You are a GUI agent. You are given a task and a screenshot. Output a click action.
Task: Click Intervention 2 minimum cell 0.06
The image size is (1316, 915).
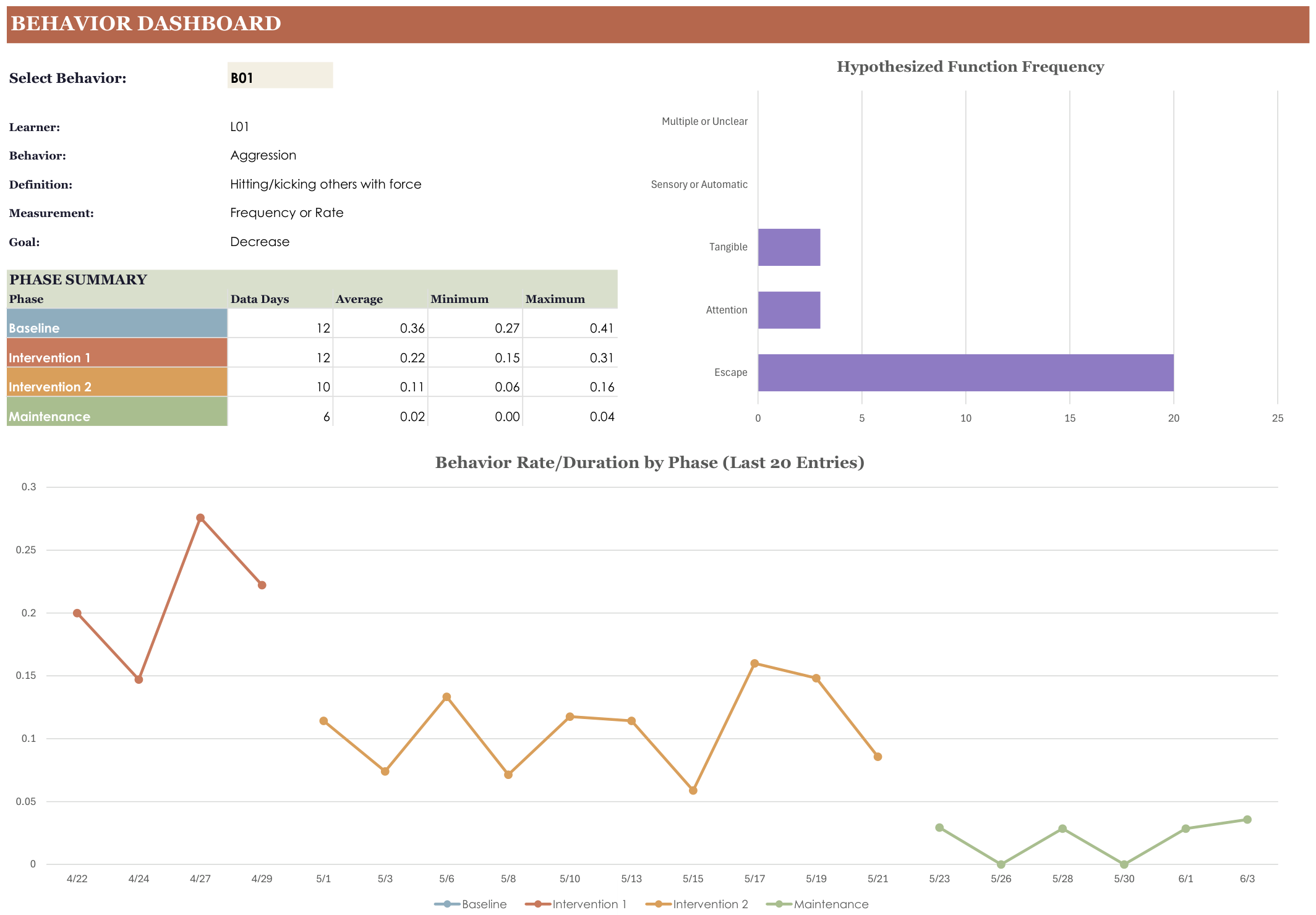(x=475, y=382)
